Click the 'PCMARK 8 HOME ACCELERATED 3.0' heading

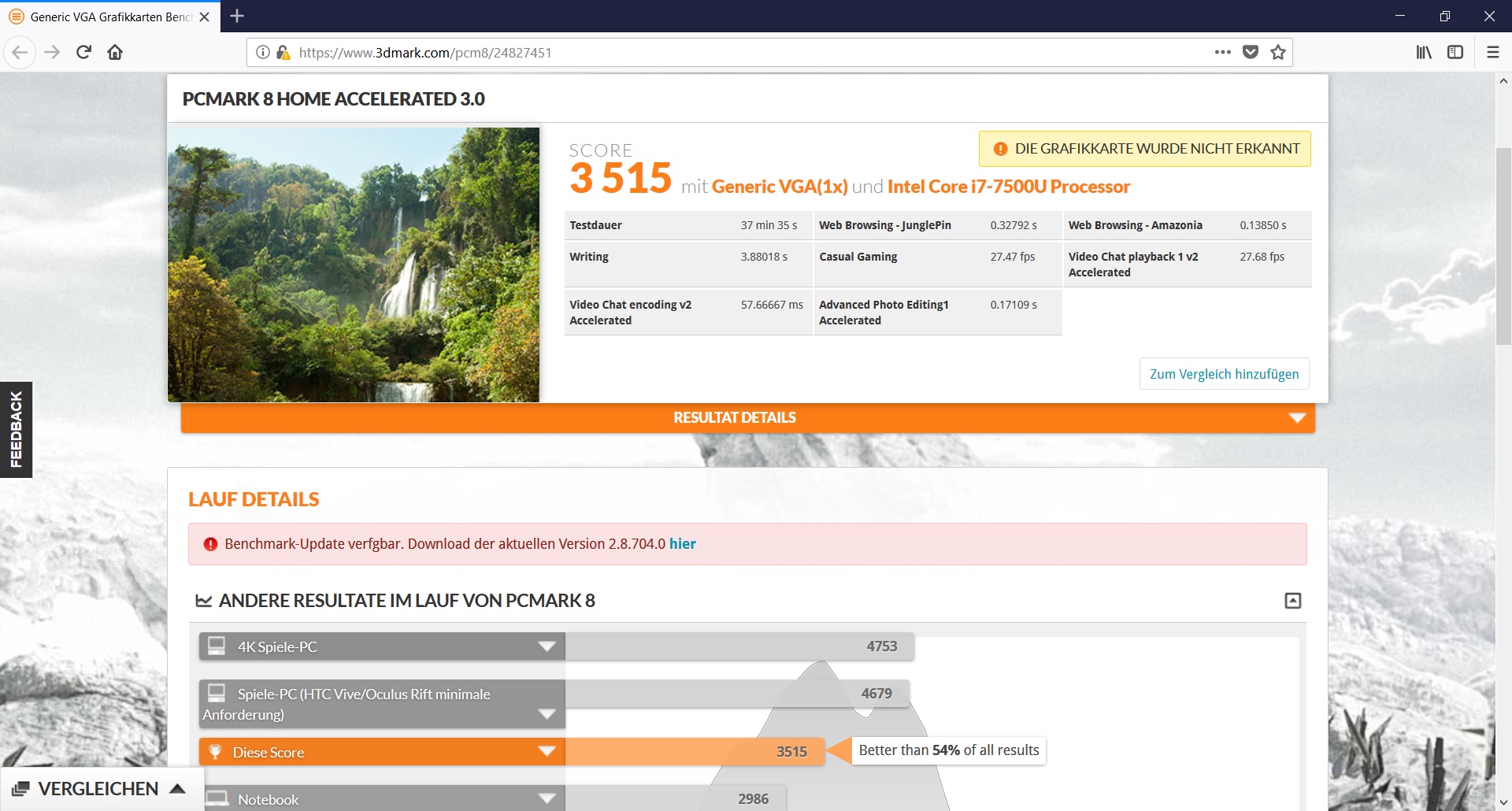click(x=334, y=99)
